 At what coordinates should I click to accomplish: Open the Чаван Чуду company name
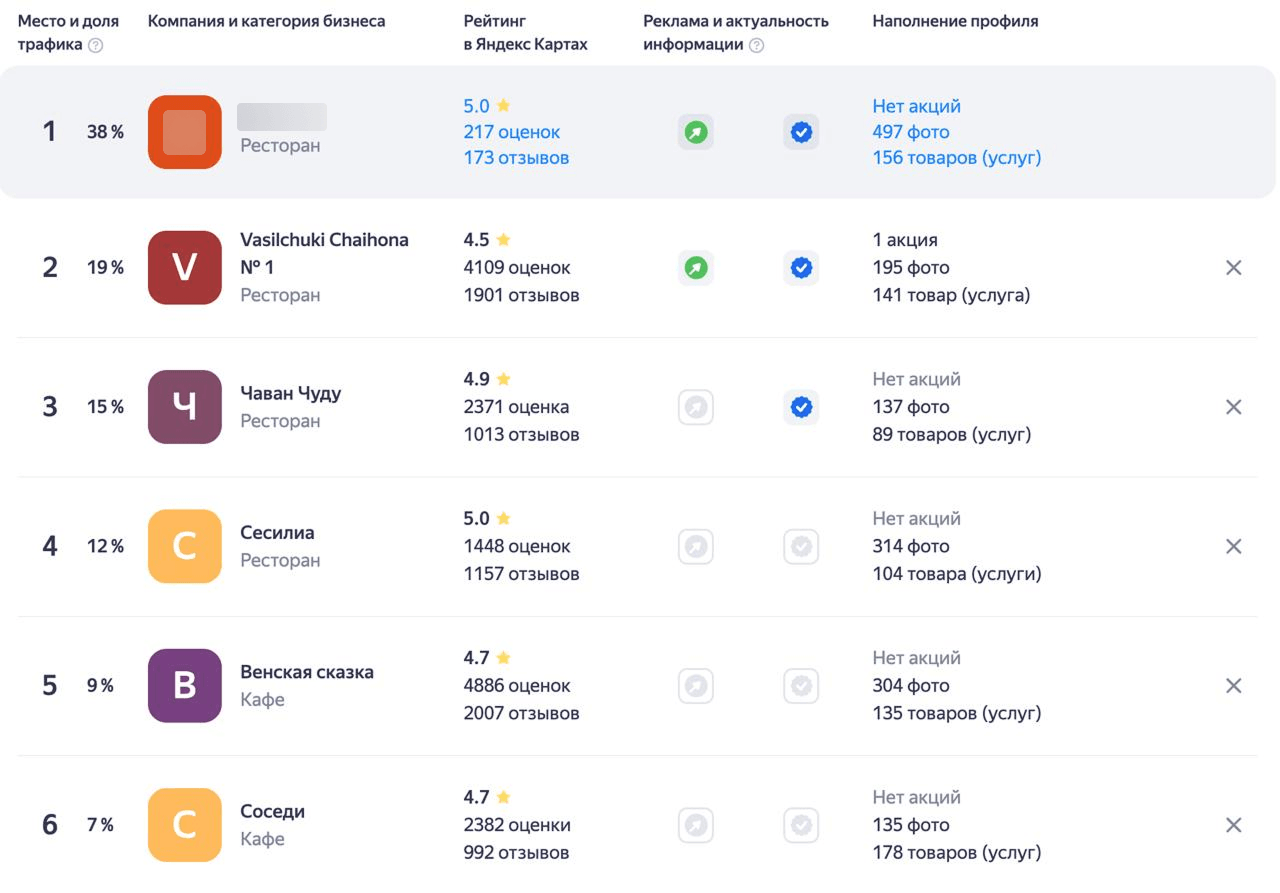290,393
